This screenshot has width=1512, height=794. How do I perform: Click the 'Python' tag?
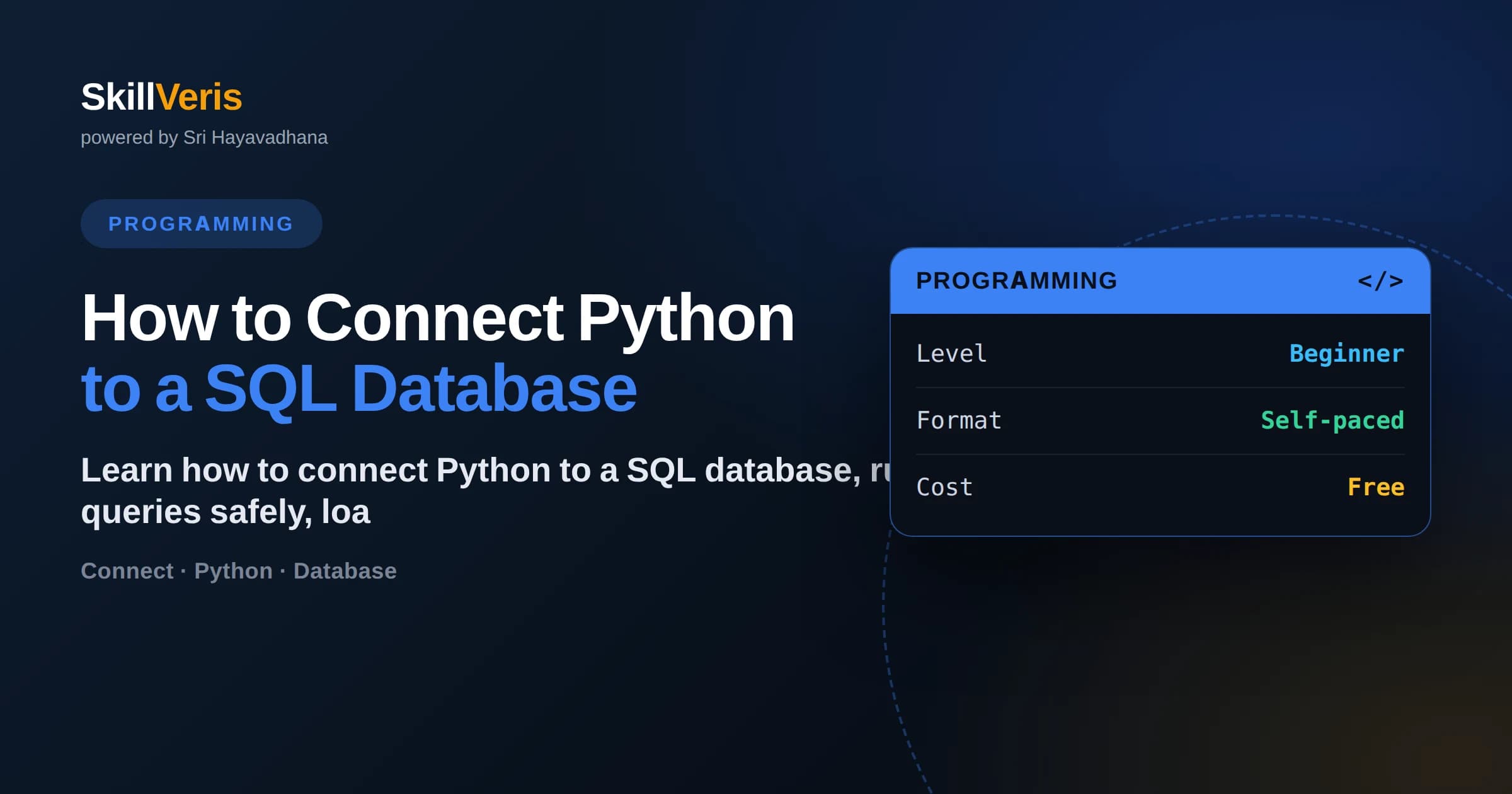(x=233, y=571)
